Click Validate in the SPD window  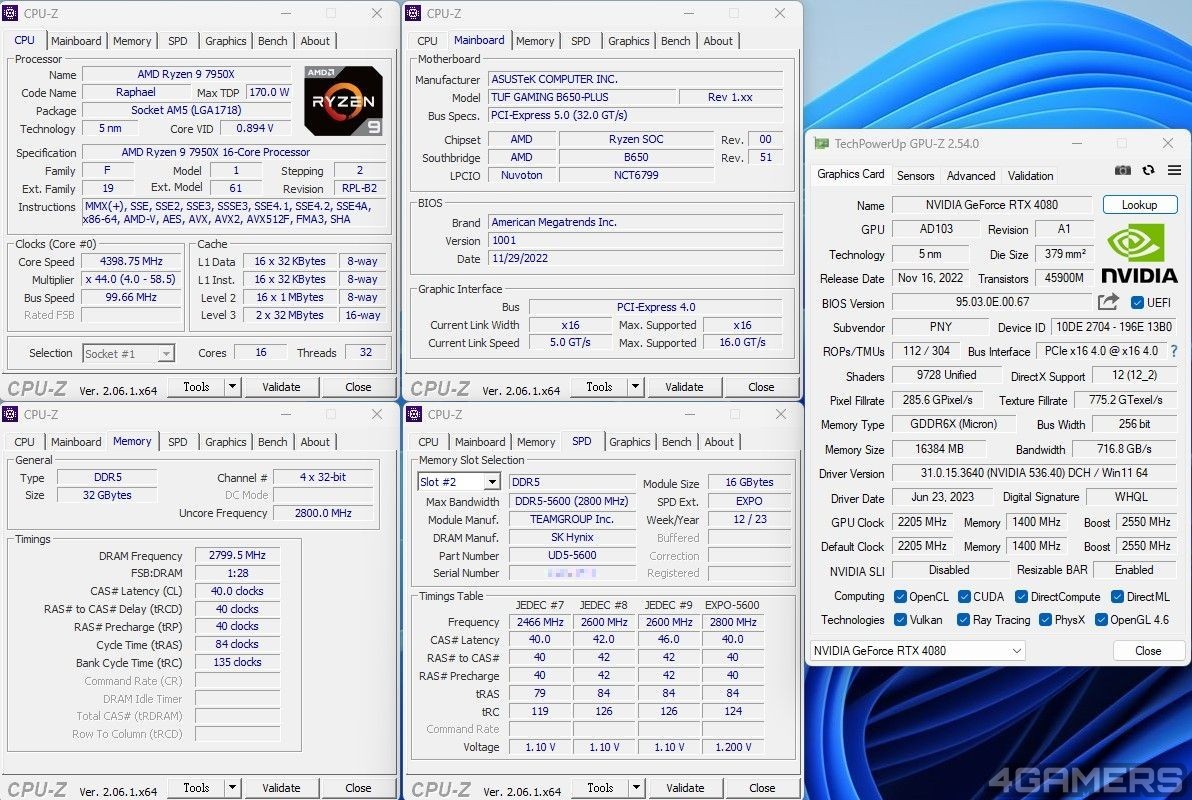click(685, 788)
